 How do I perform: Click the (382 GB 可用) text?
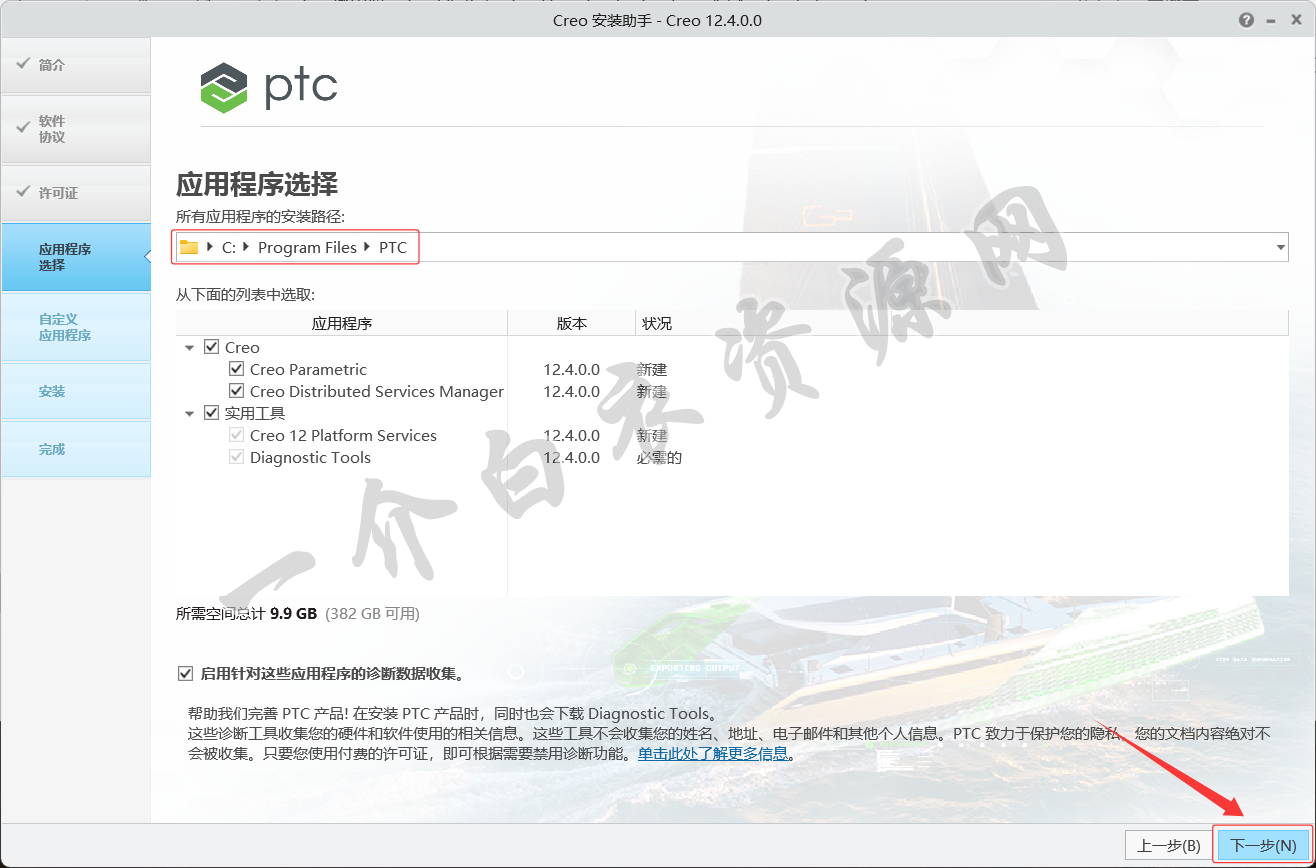pyautogui.click(x=373, y=613)
